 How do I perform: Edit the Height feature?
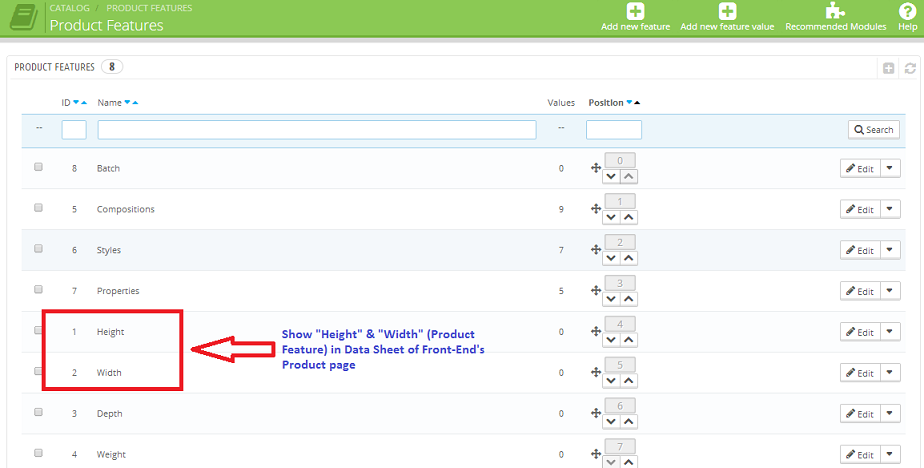coord(860,332)
